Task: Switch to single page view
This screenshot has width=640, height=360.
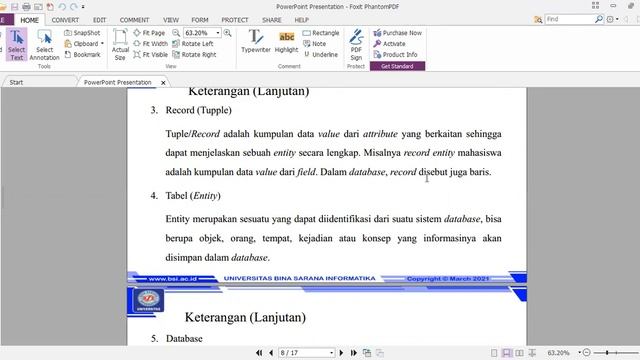Action: click(494, 353)
